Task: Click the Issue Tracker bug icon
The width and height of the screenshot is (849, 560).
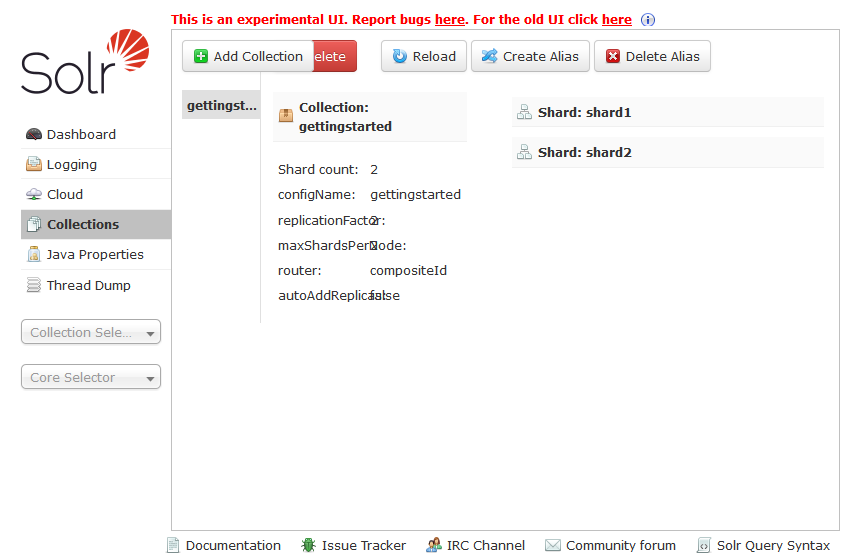Action: (x=309, y=545)
